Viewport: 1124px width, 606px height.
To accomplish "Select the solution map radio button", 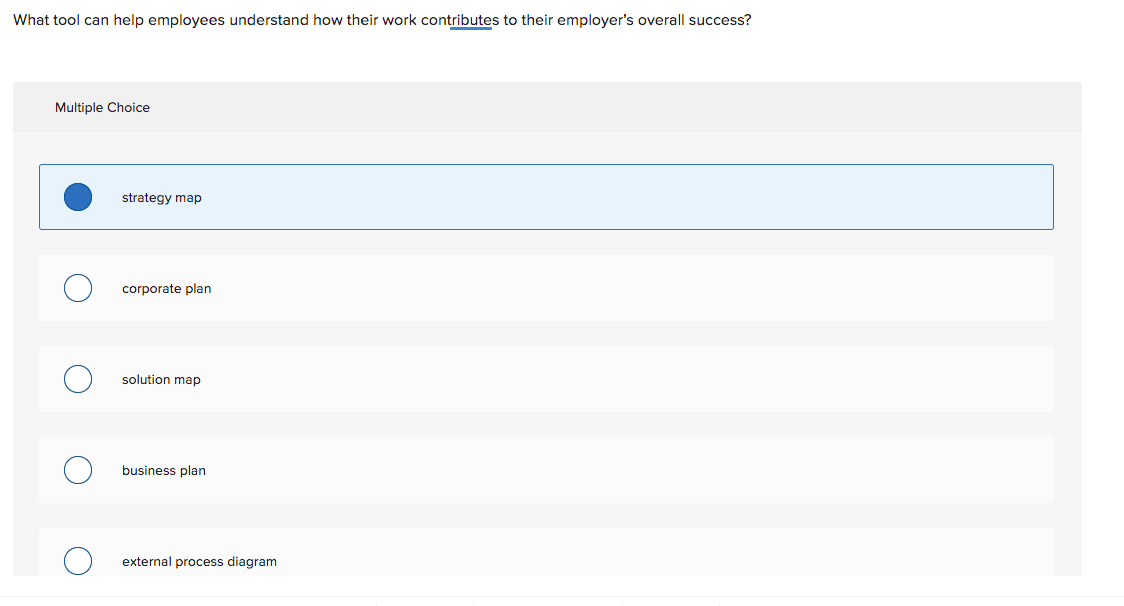I will (78, 379).
